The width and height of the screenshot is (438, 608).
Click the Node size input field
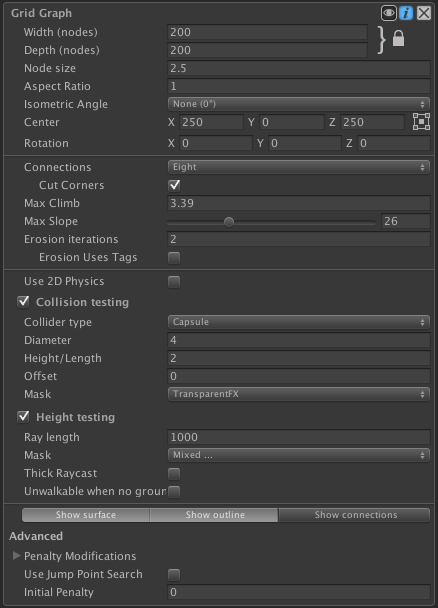(x=299, y=68)
